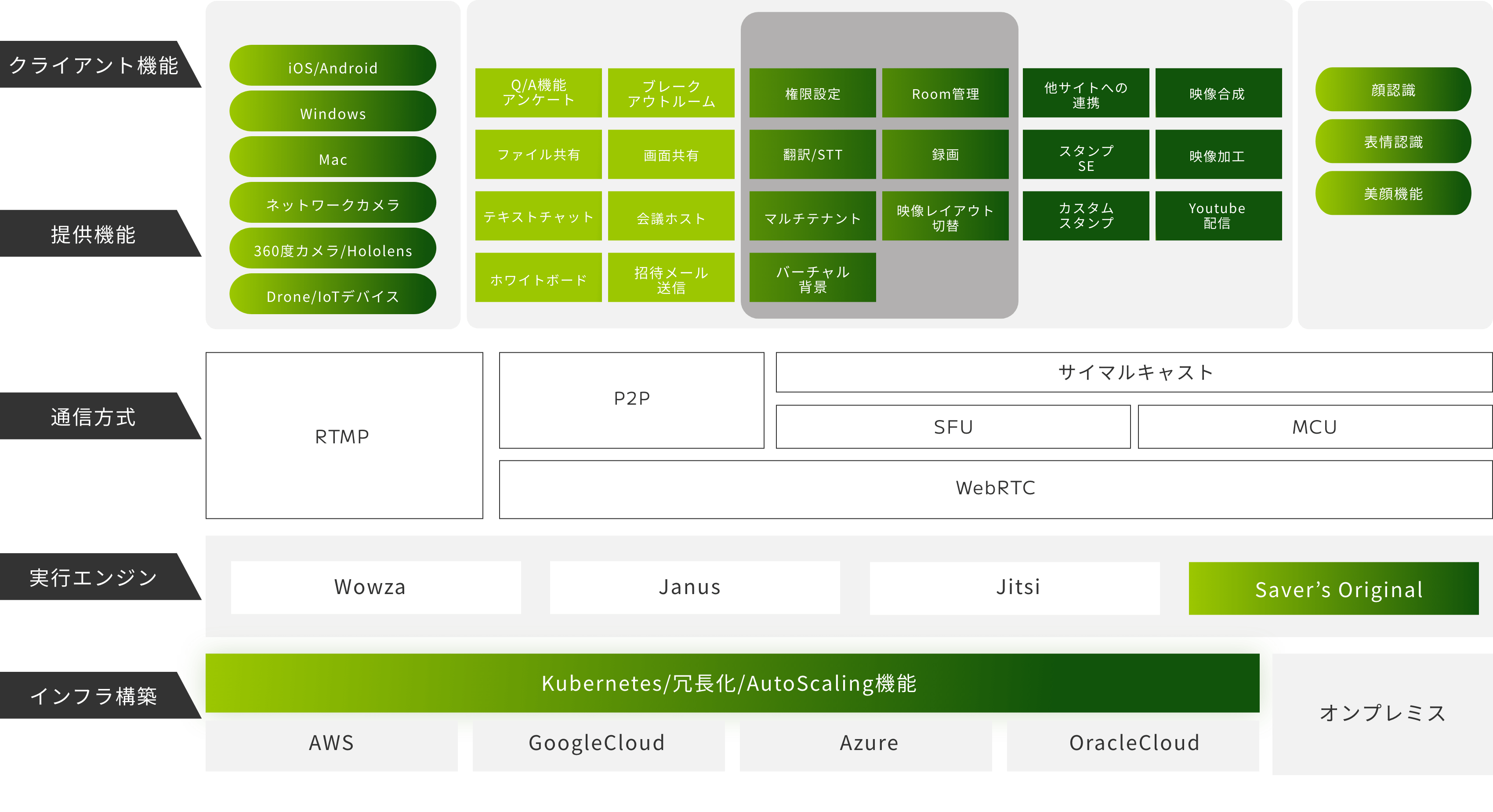Click the バーチャル背景 tile

812,278
